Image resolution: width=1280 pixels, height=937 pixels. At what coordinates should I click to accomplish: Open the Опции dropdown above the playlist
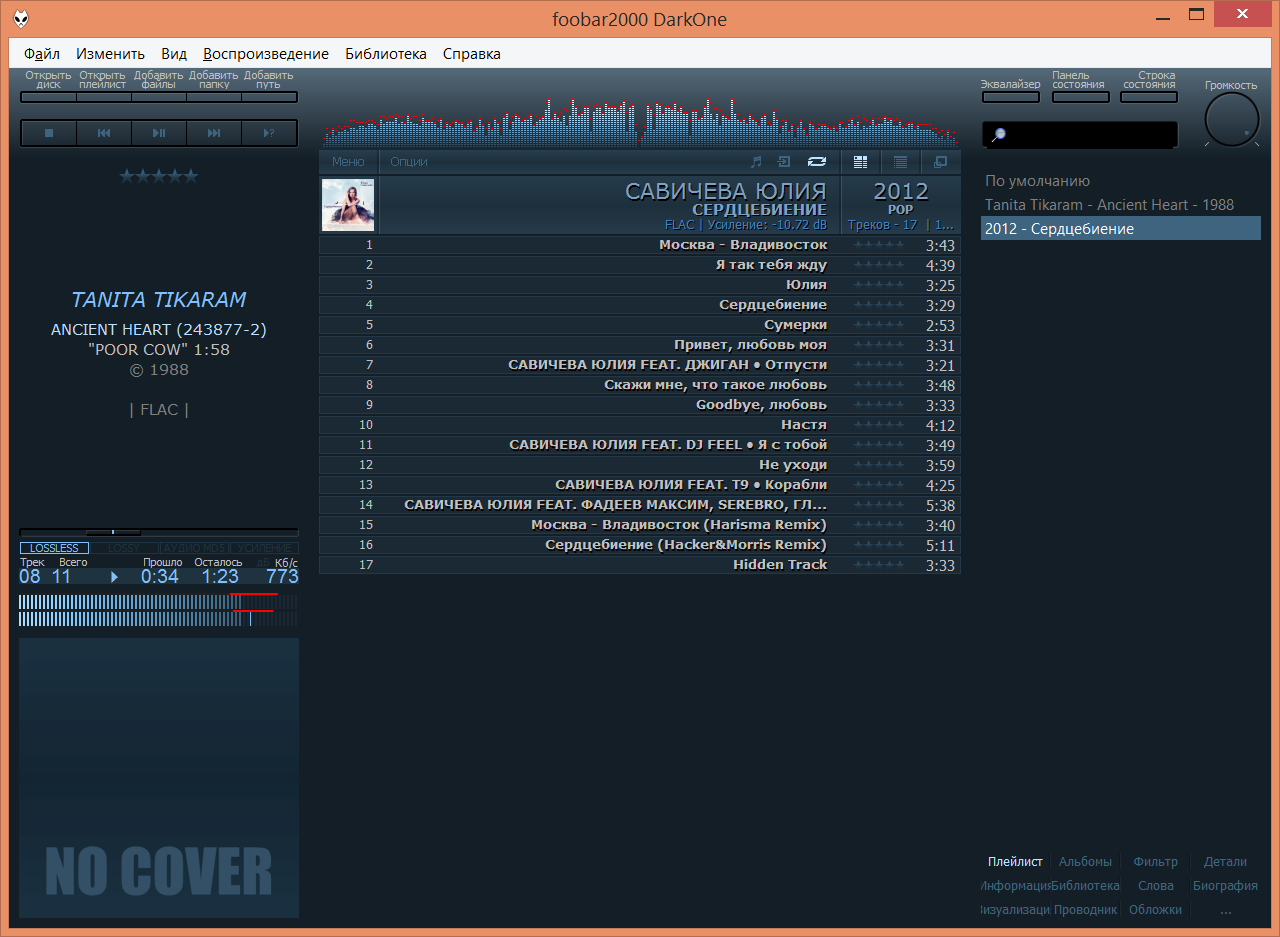[x=409, y=162]
